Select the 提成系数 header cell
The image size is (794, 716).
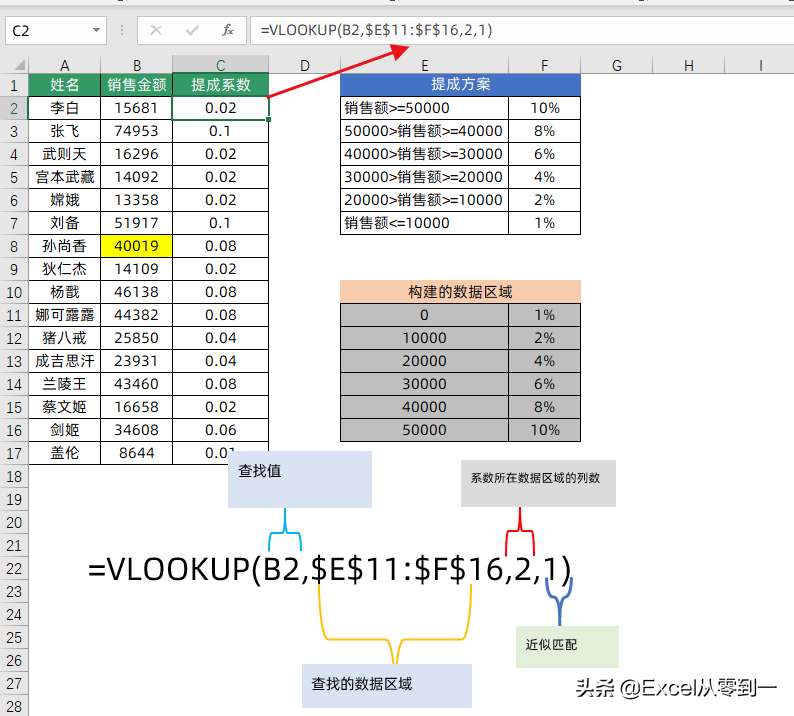[221, 85]
